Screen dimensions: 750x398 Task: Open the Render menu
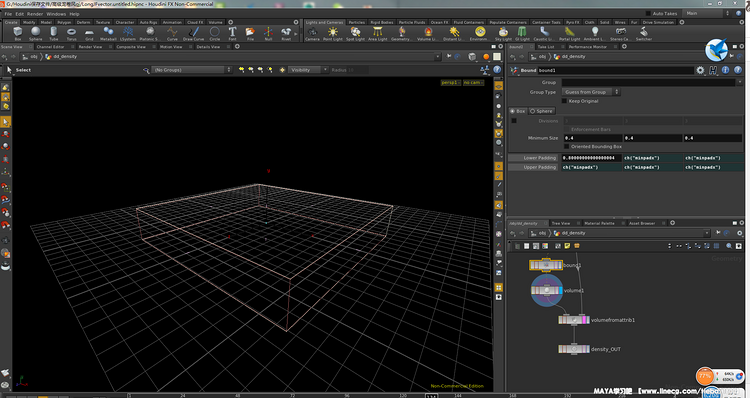click(x=35, y=14)
